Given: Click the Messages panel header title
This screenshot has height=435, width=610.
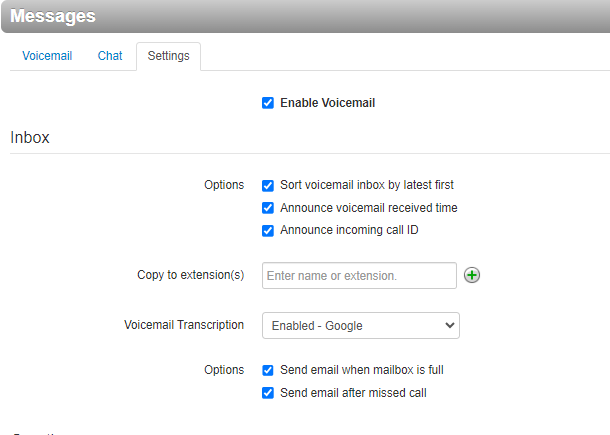Looking at the screenshot, I should point(53,17).
